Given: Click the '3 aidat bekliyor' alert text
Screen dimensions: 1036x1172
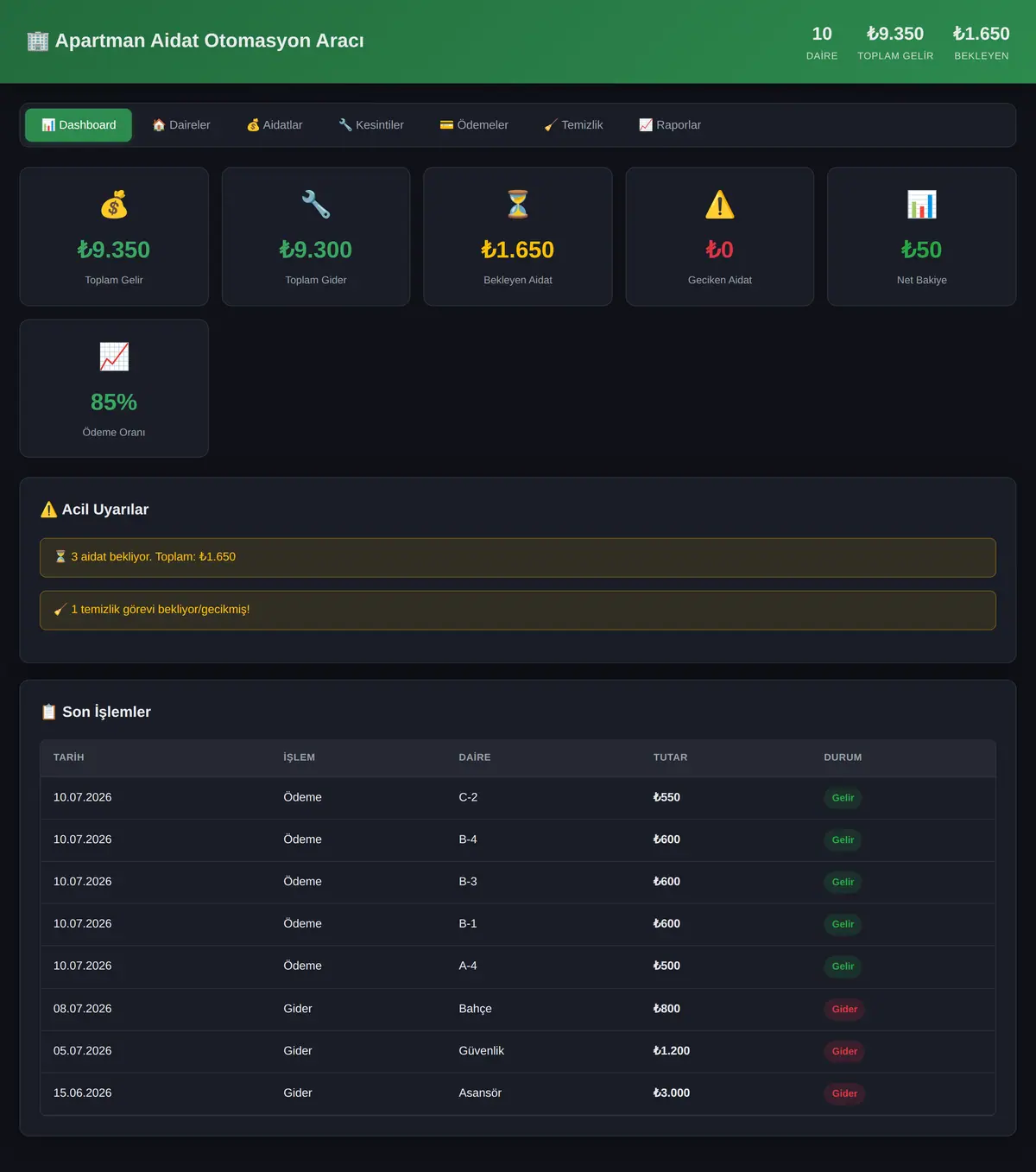Looking at the screenshot, I should pyautogui.click(x=154, y=557).
